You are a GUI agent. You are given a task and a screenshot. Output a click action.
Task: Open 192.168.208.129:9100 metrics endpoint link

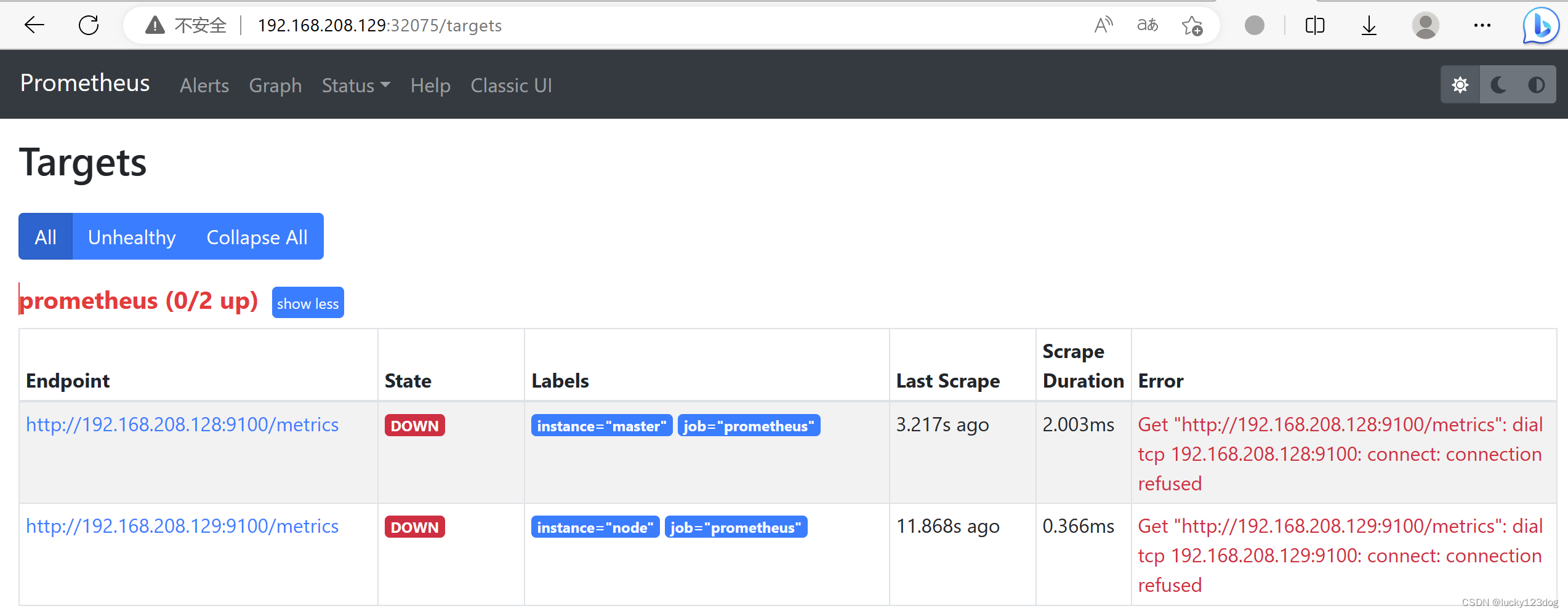click(x=182, y=526)
